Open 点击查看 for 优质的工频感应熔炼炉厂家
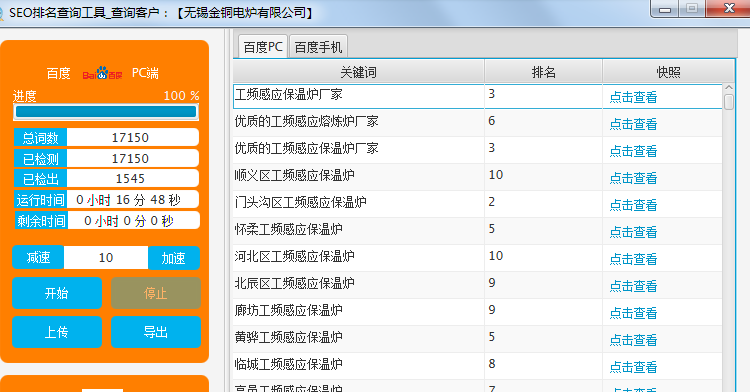Image resolution: width=750 pixels, height=392 pixels. [633, 124]
